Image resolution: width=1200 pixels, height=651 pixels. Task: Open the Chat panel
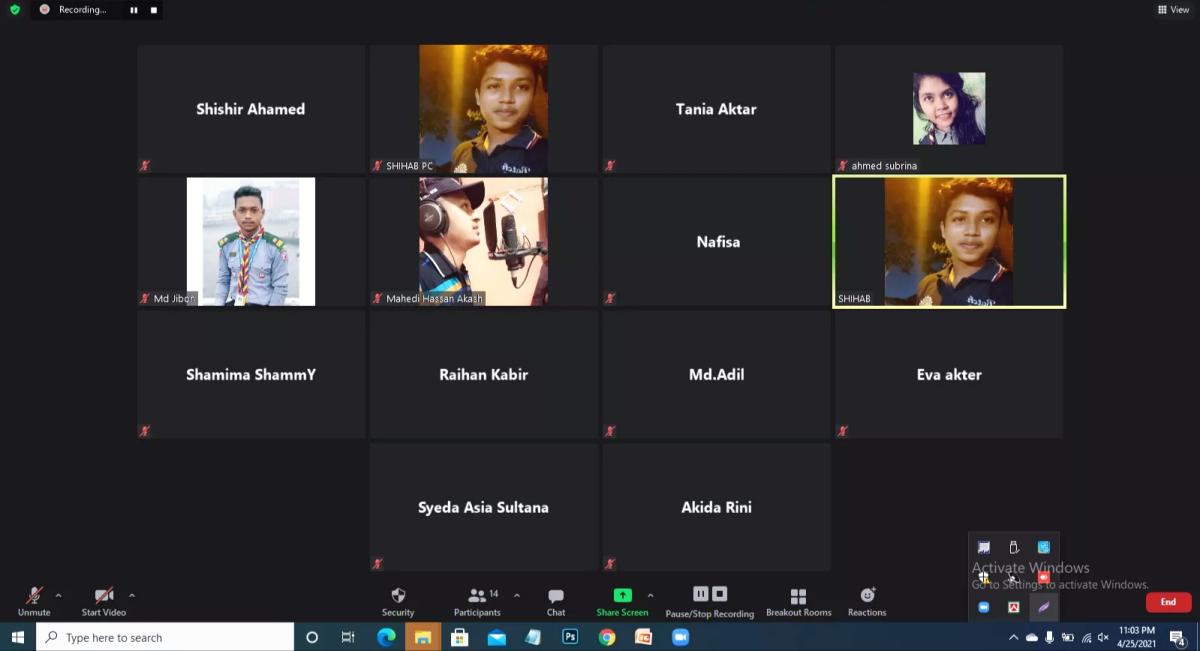point(556,601)
